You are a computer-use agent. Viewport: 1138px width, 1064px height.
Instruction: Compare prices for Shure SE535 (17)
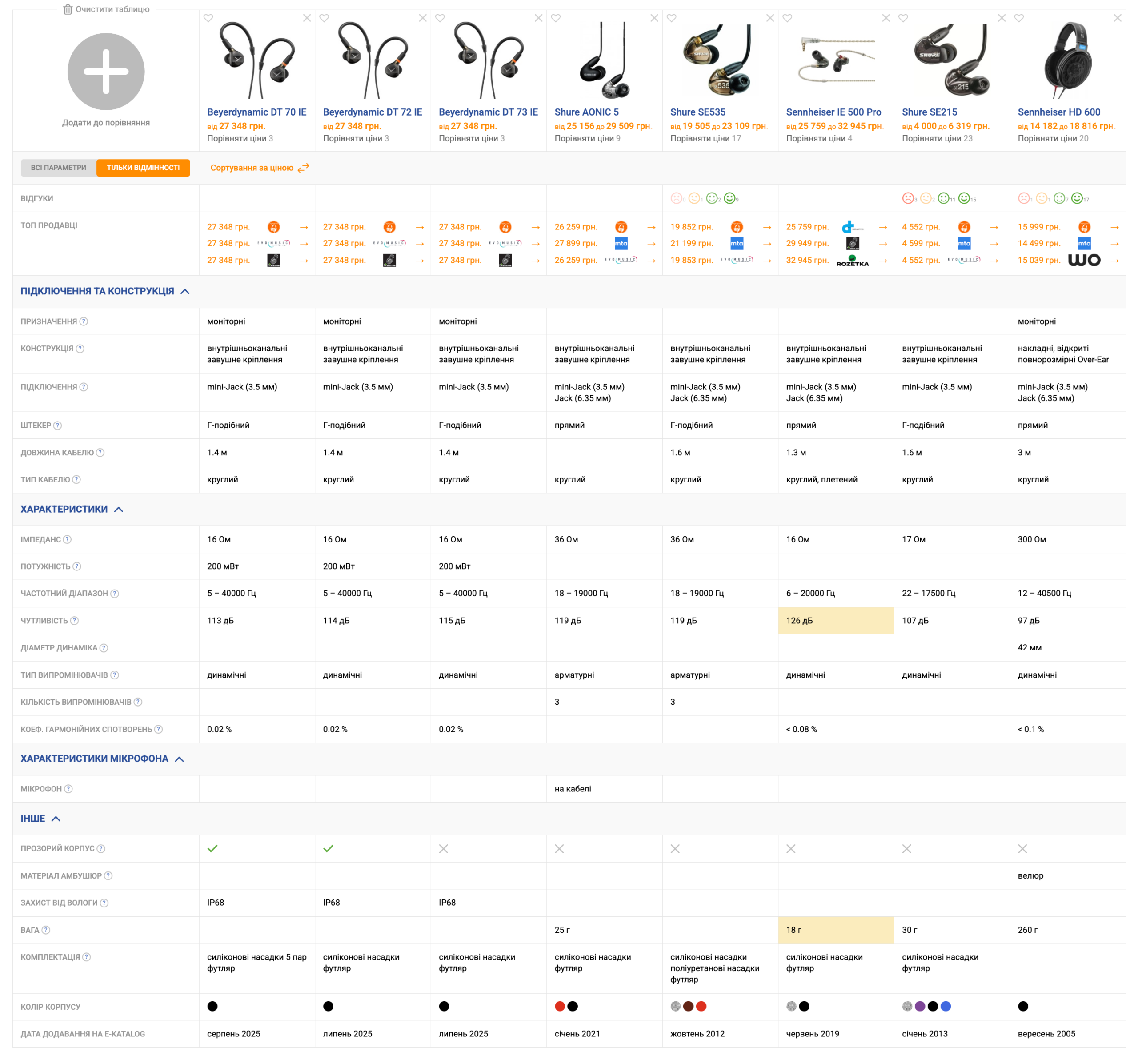coord(705,138)
